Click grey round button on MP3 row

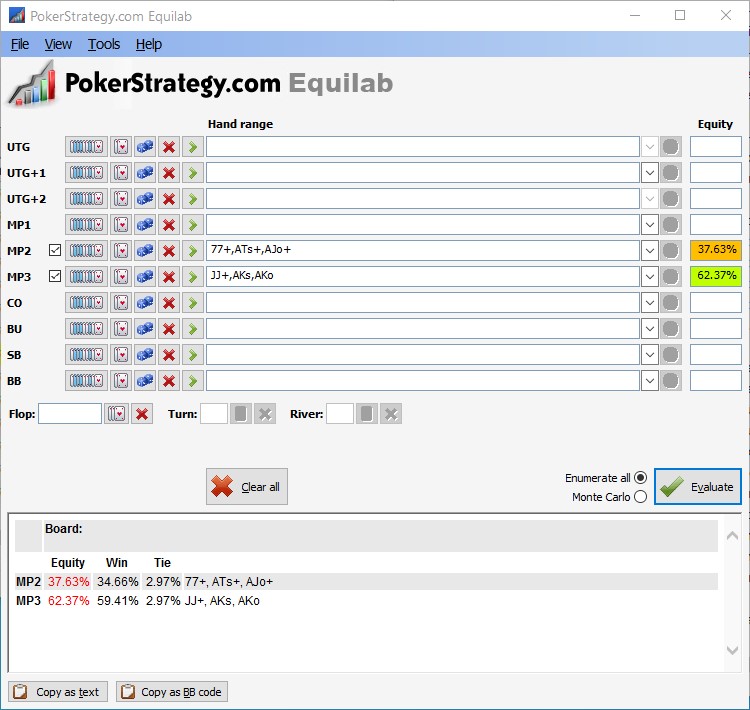point(671,277)
